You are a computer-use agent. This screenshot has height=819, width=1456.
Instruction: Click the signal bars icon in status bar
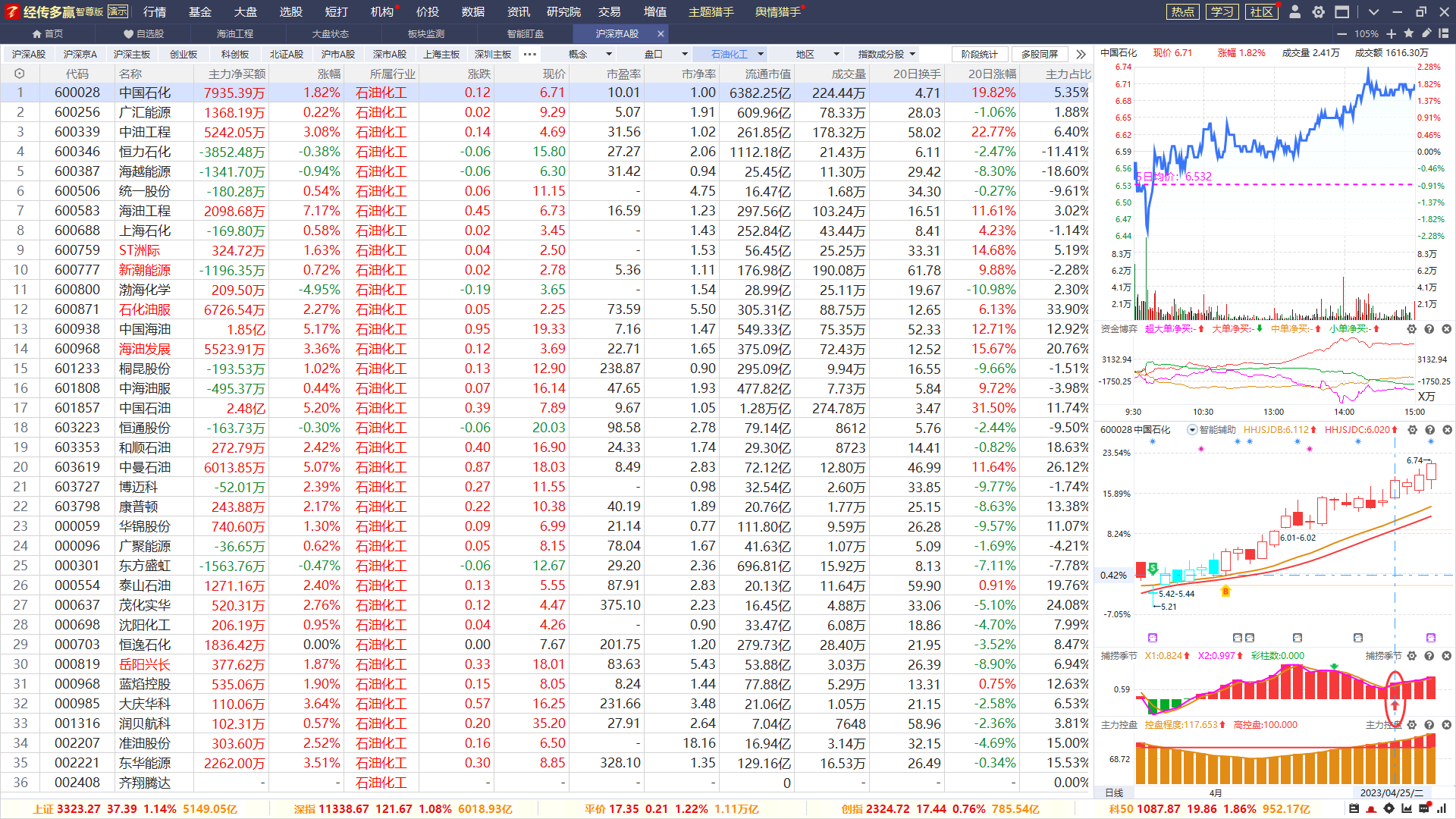(x=1442, y=809)
